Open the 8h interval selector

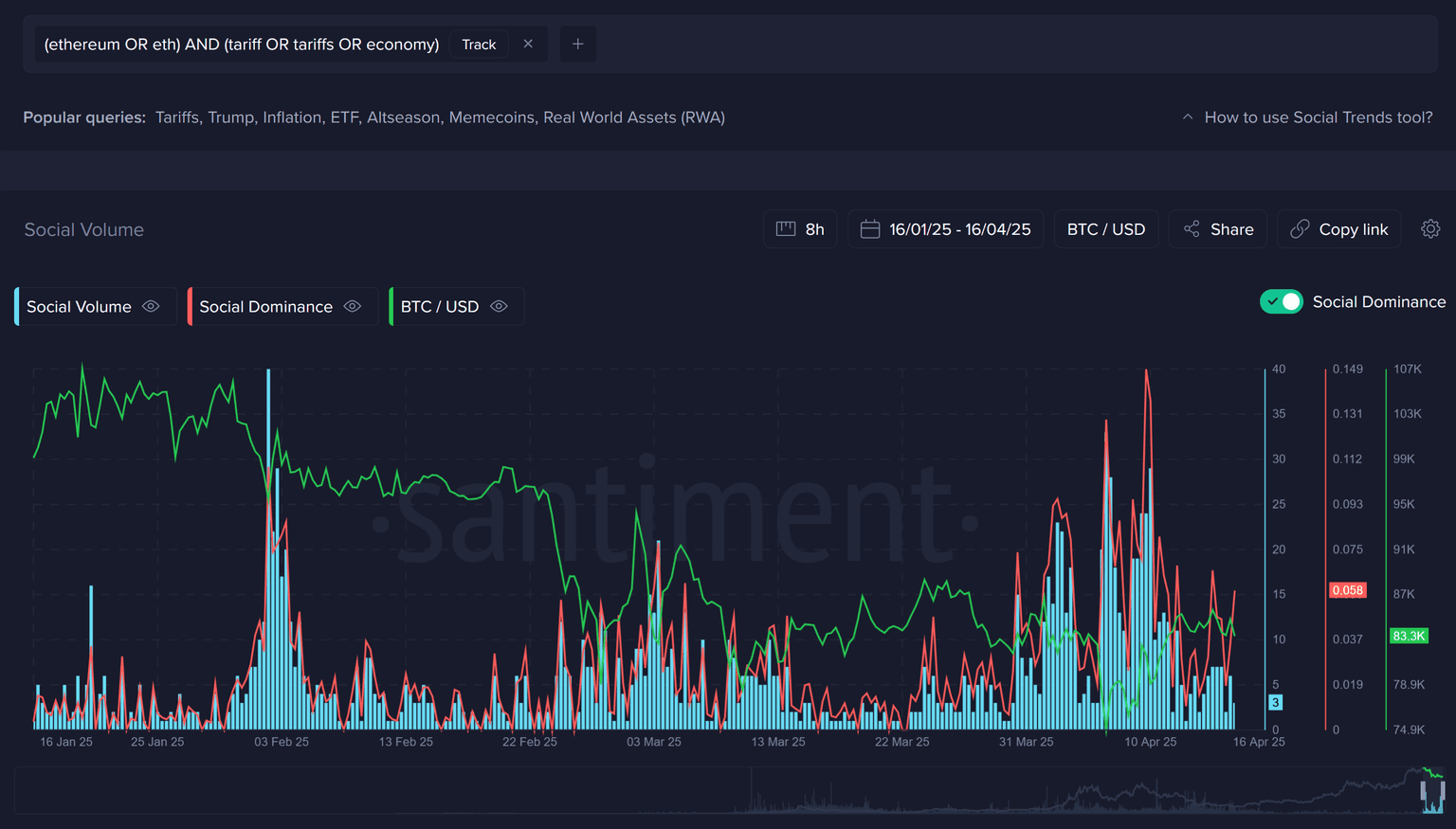[800, 229]
